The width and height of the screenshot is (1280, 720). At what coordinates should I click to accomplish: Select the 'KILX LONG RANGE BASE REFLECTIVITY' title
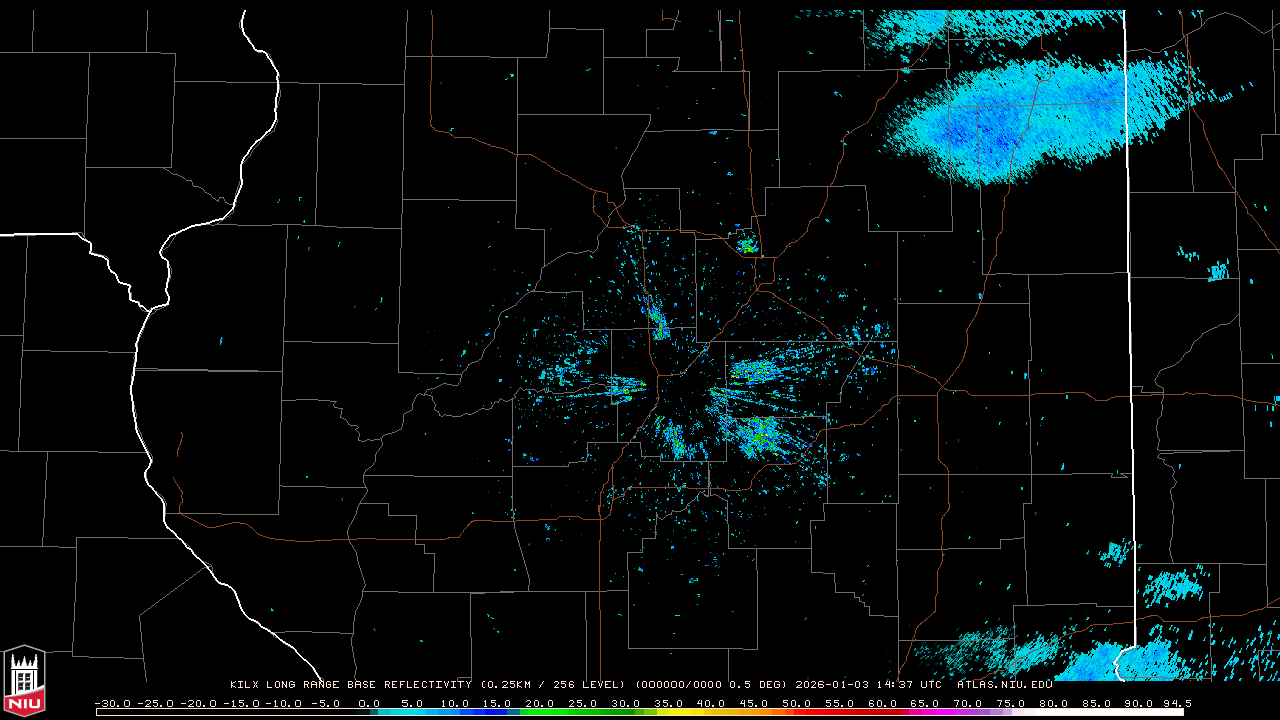coord(350,685)
